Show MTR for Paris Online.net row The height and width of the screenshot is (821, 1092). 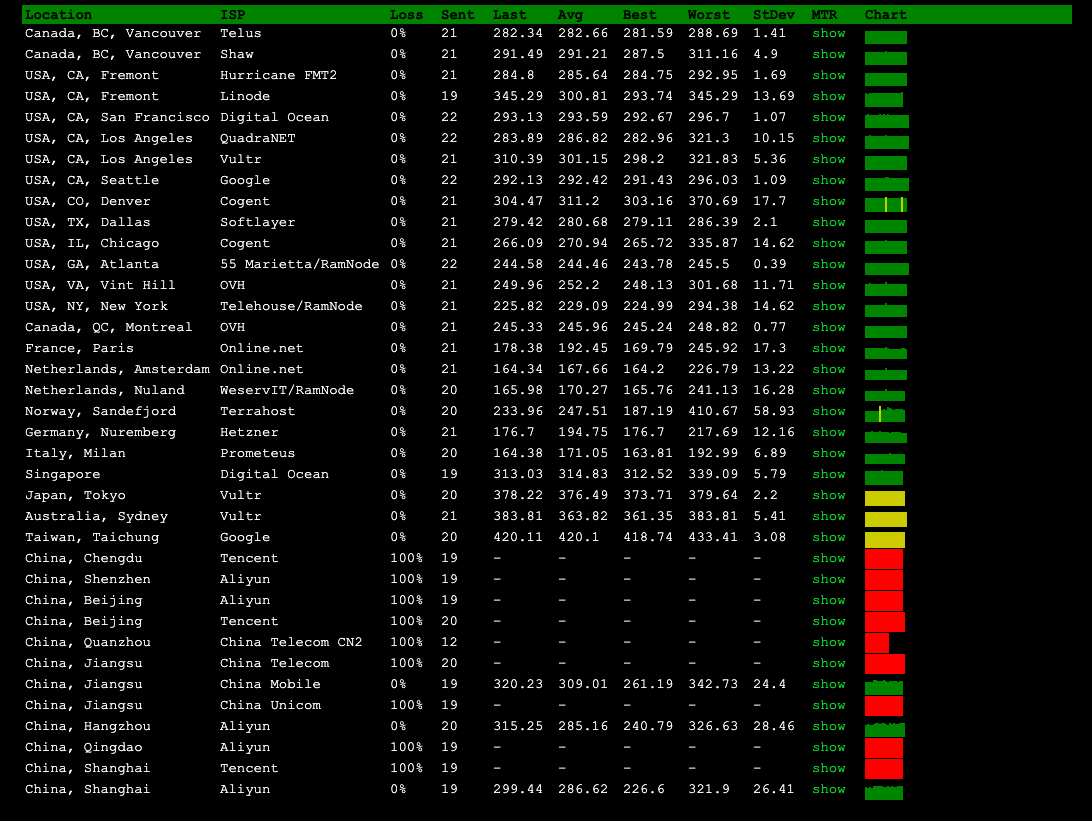coord(829,347)
